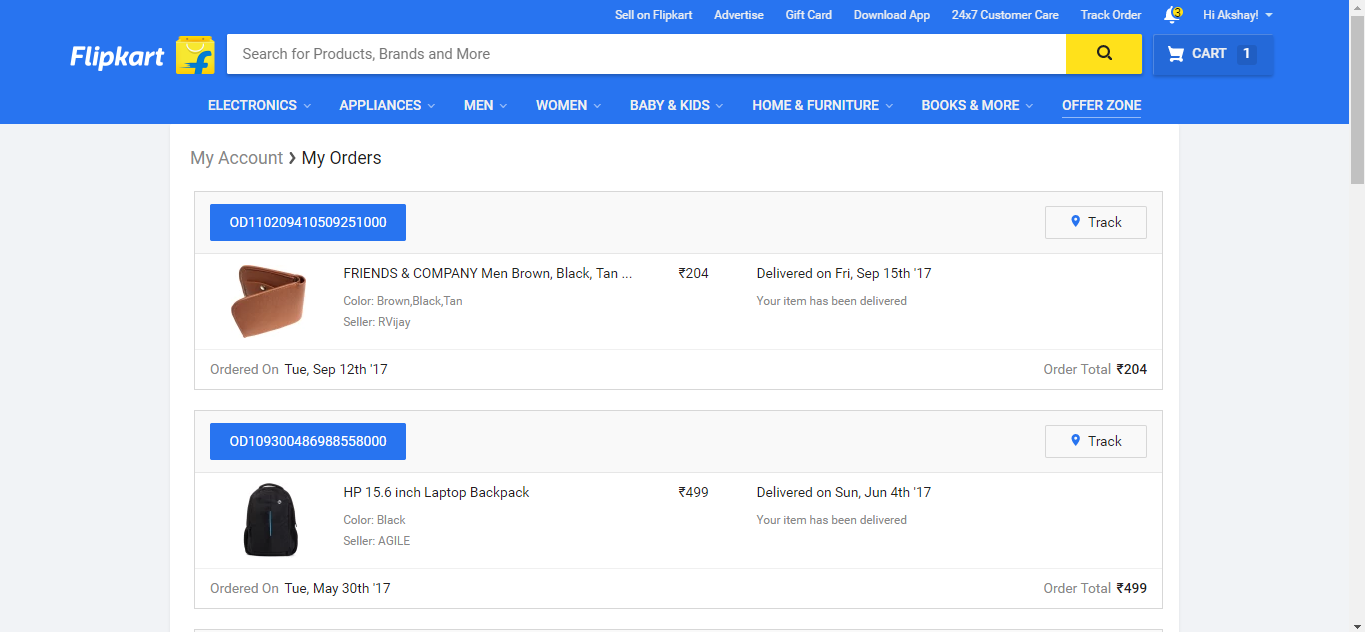1365x632 pixels.
Task: Go to My Account breadcrumb
Action: coord(237,158)
